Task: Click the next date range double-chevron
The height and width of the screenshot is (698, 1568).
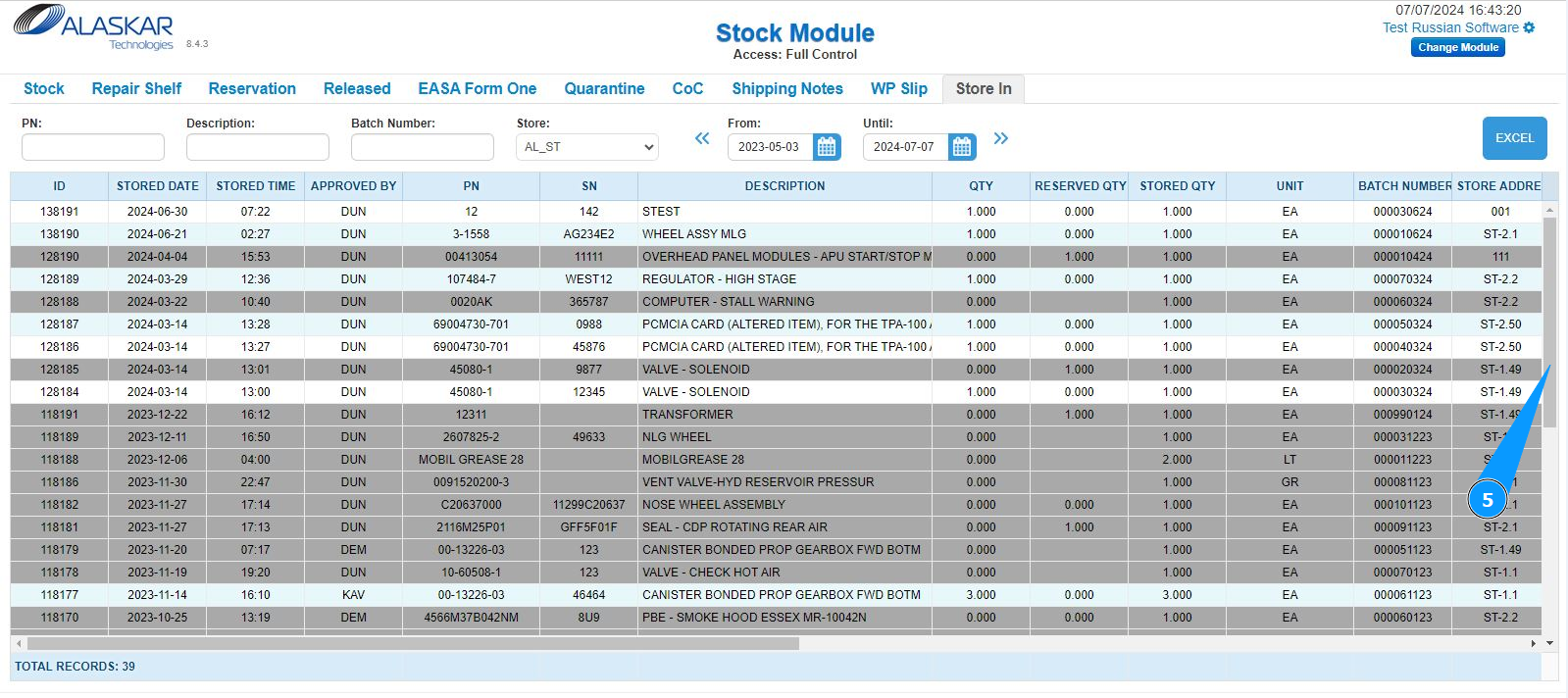Action: click(1000, 138)
